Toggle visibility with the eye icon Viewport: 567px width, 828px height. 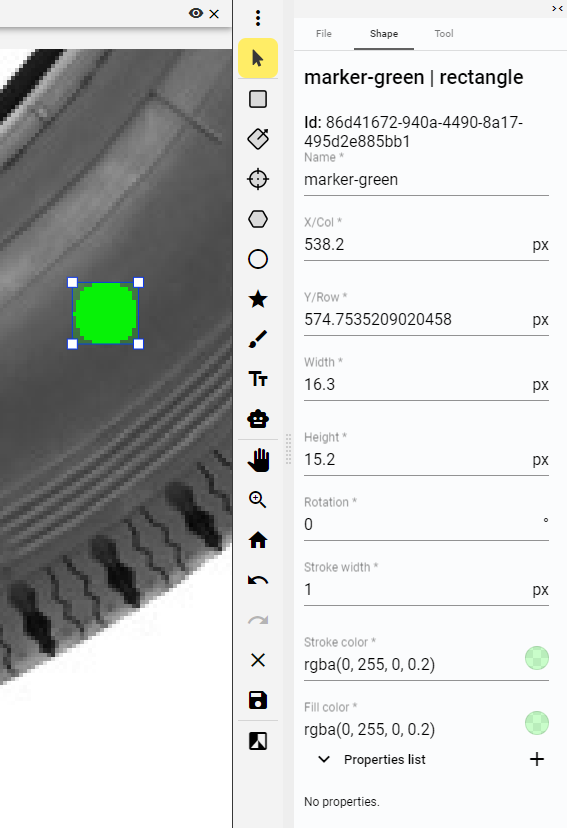pyautogui.click(x=196, y=13)
